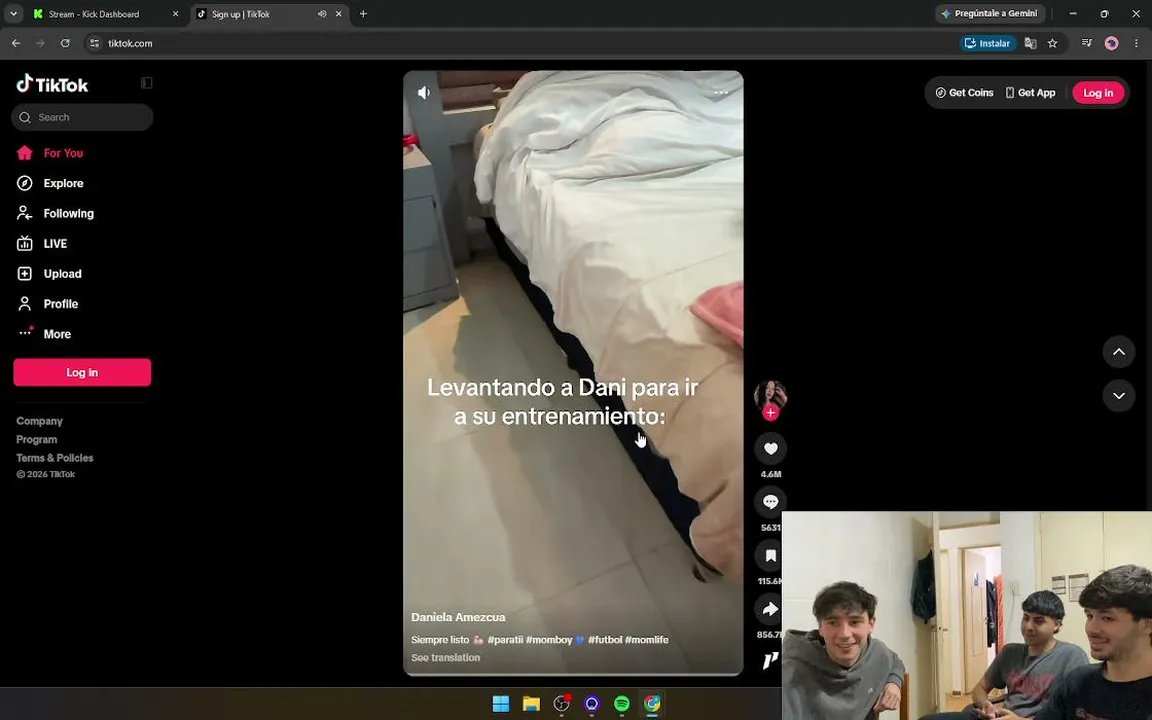Click See translation under the caption
The height and width of the screenshot is (720, 1152).
pos(445,658)
